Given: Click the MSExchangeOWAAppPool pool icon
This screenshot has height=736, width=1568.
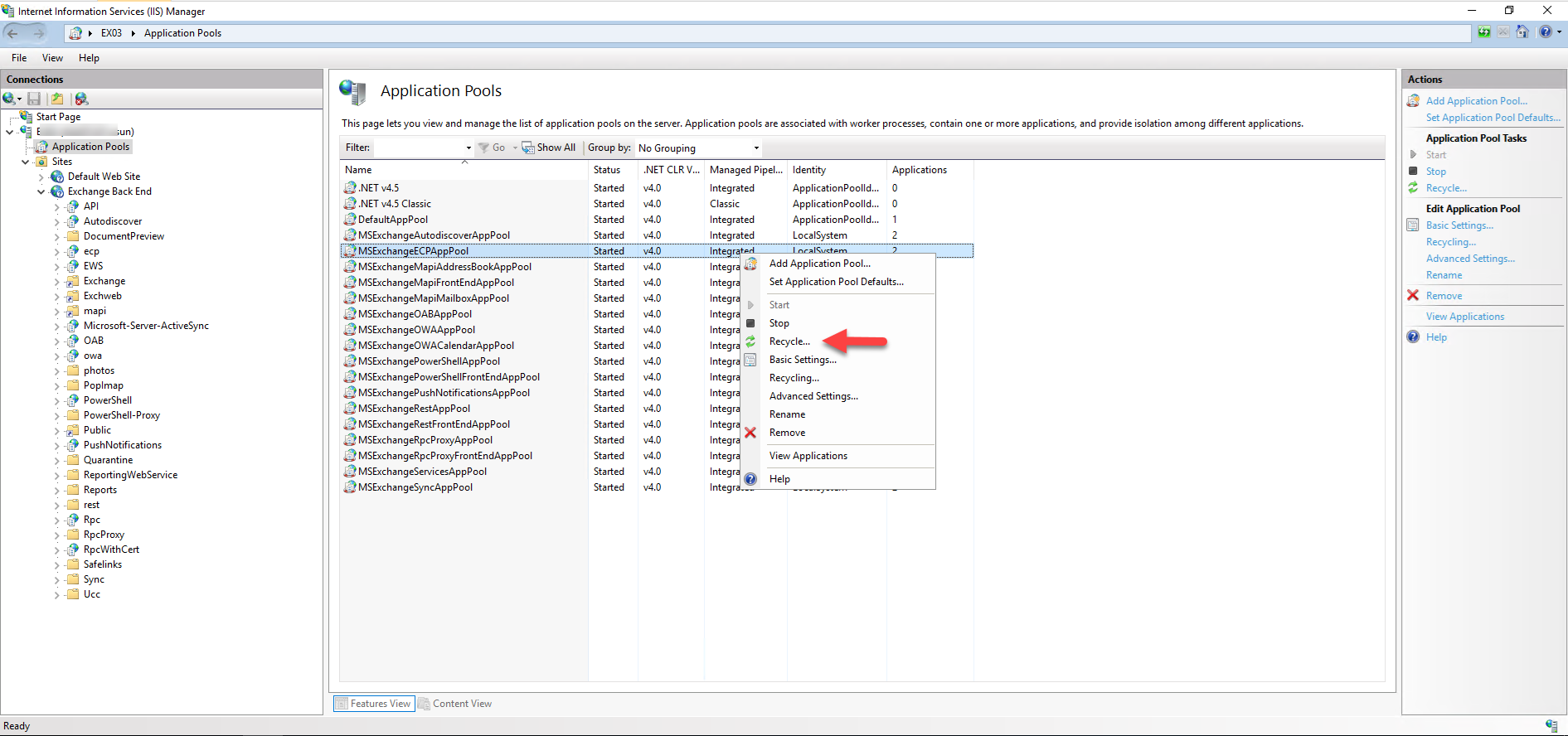Looking at the screenshot, I should click(x=350, y=330).
